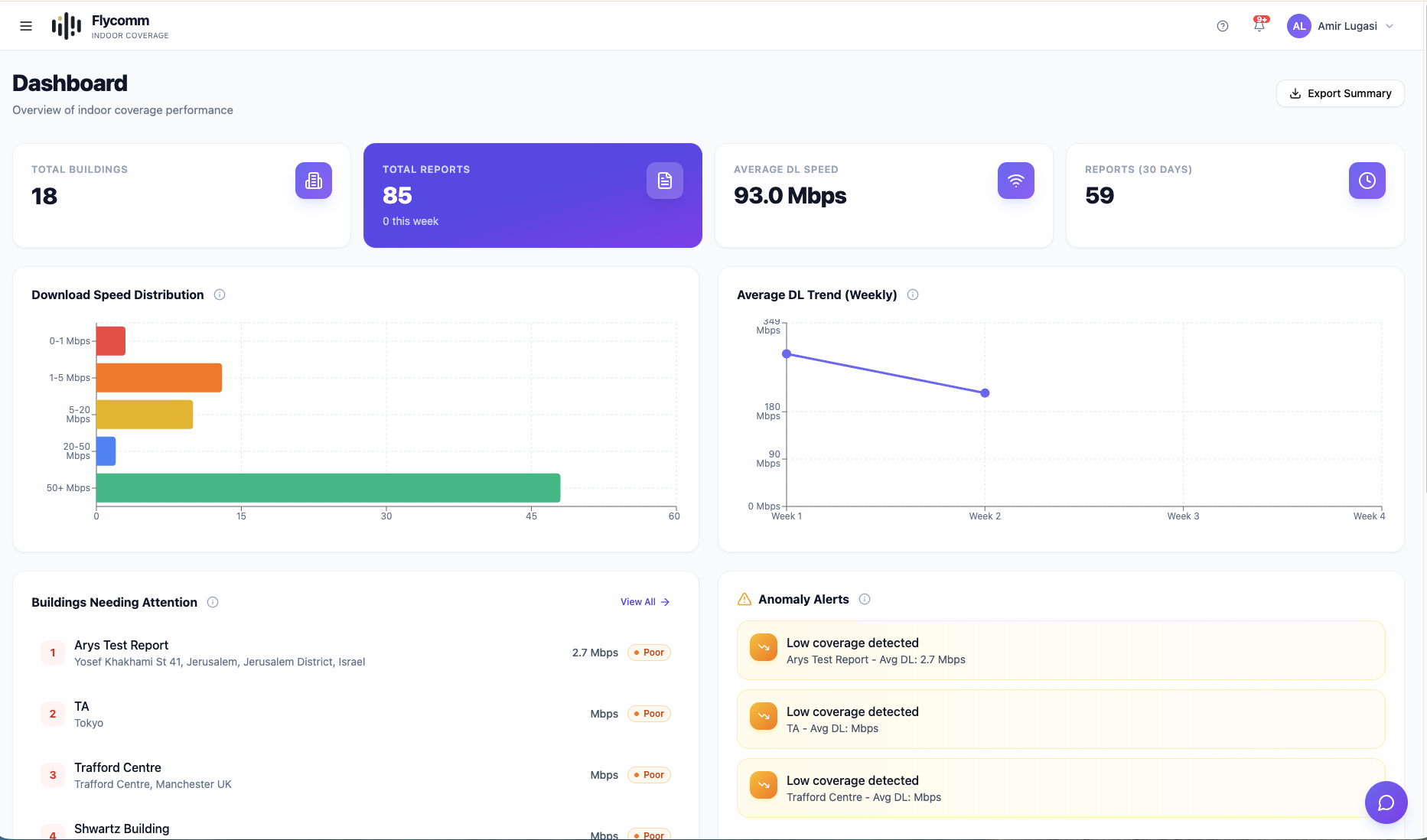1427x840 pixels.
Task: Click the wifi icon on Average DL Speed card
Action: tap(1015, 181)
